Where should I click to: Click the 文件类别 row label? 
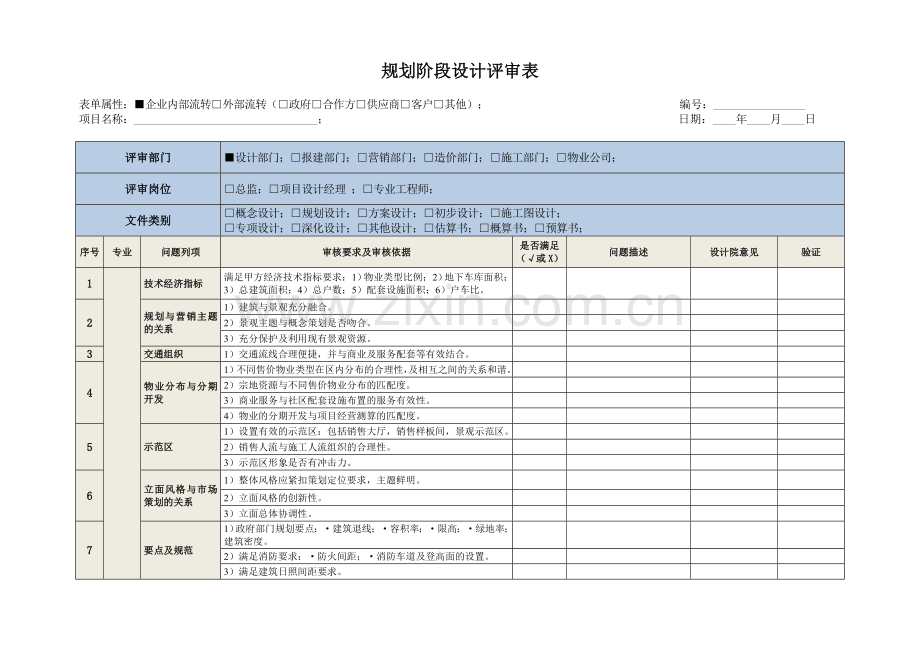pyautogui.click(x=148, y=221)
